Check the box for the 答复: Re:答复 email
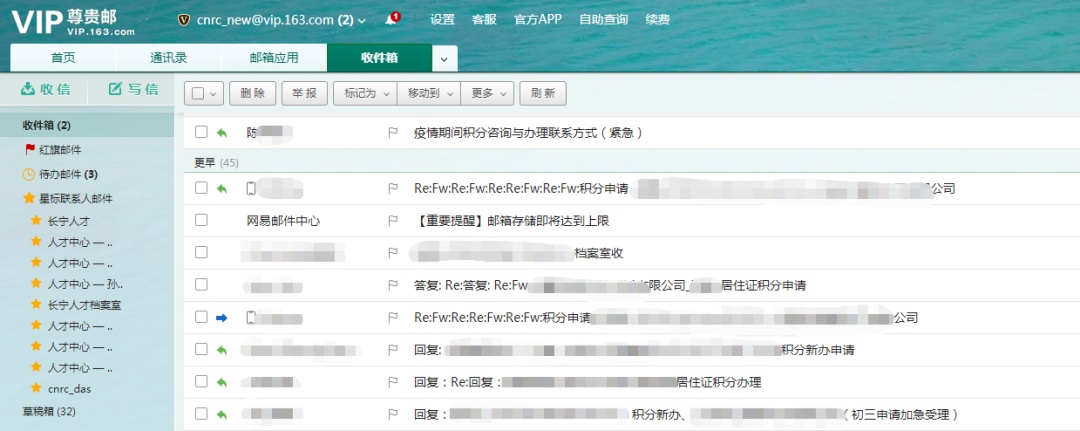Image resolution: width=1080 pixels, height=431 pixels. (201, 284)
